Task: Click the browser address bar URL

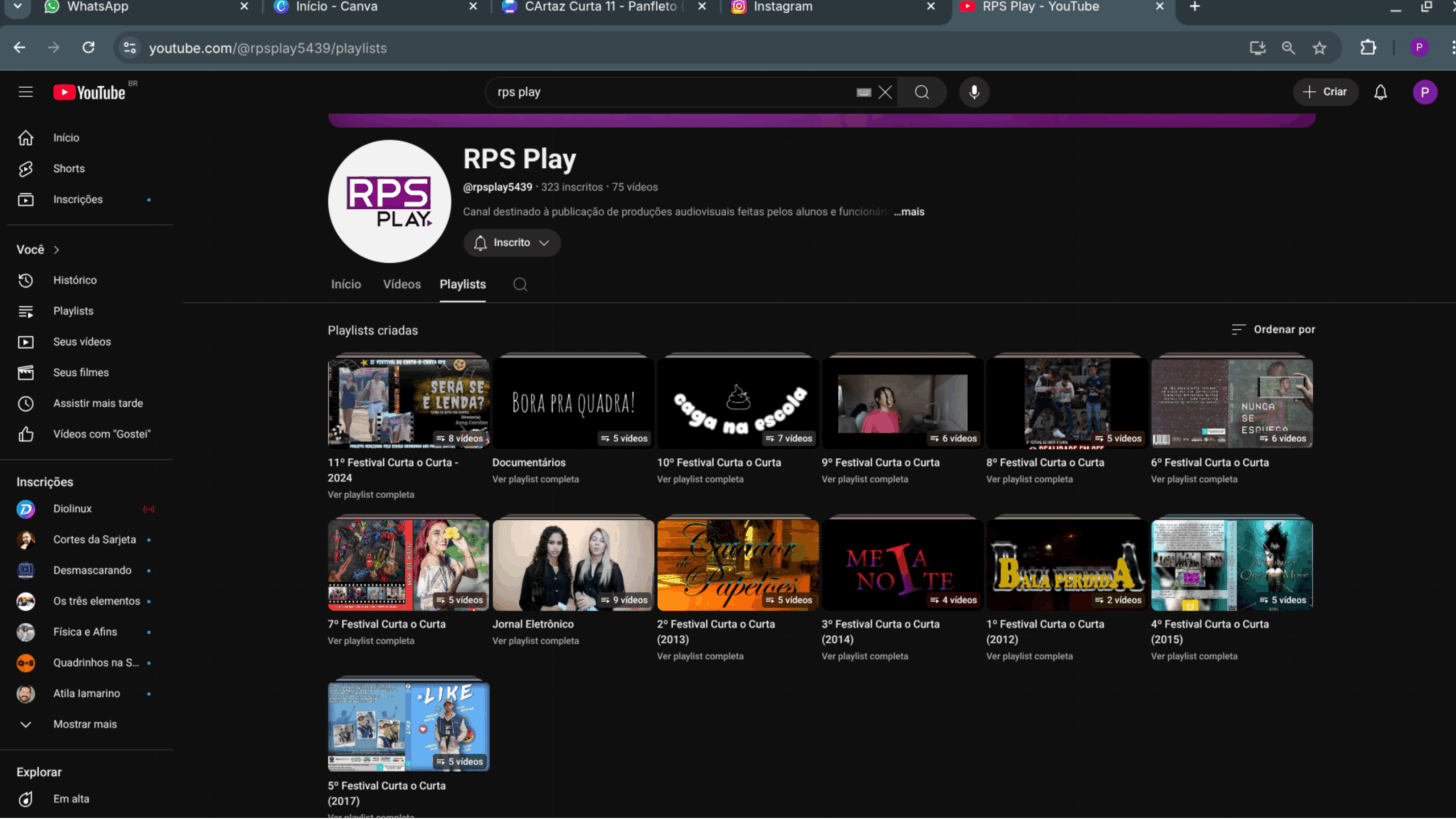Action: point(268,48)
